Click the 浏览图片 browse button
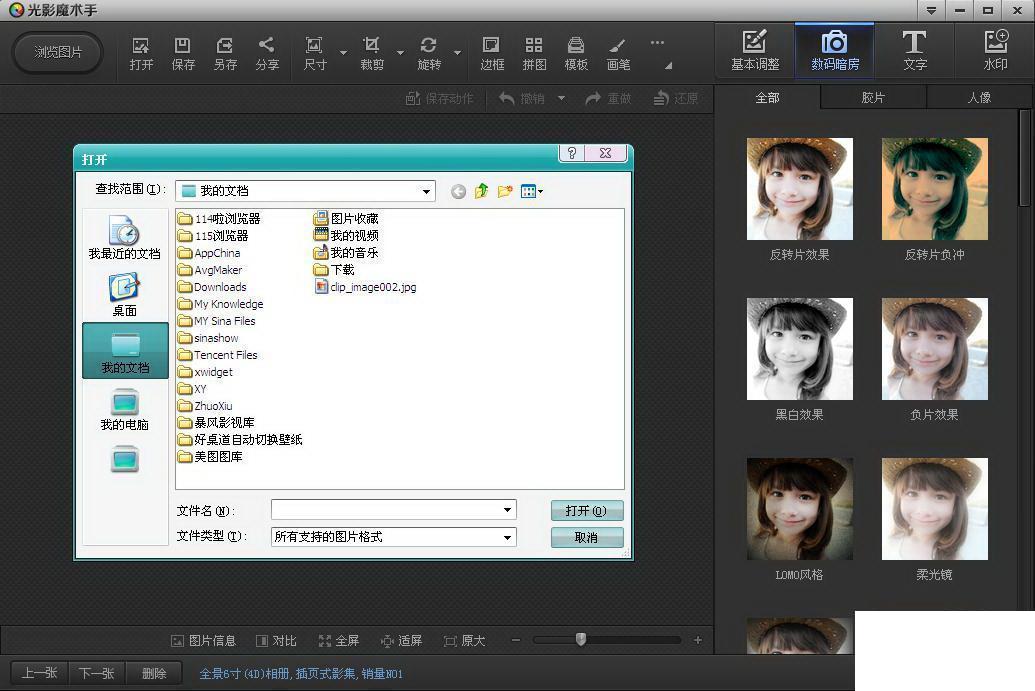This screenshot has height=691, width=1035. pyautogui.click(x=58, y=52)
